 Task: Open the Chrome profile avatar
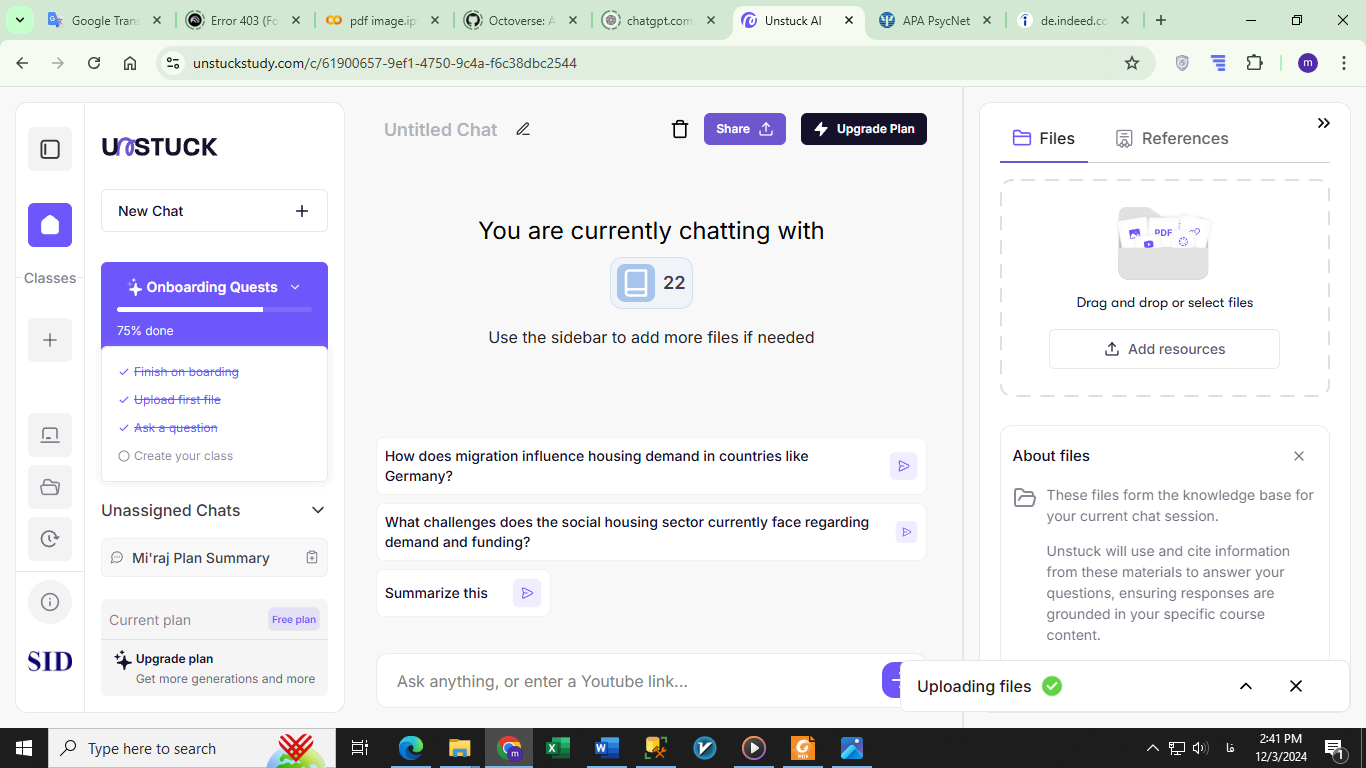click(1308, 63)
